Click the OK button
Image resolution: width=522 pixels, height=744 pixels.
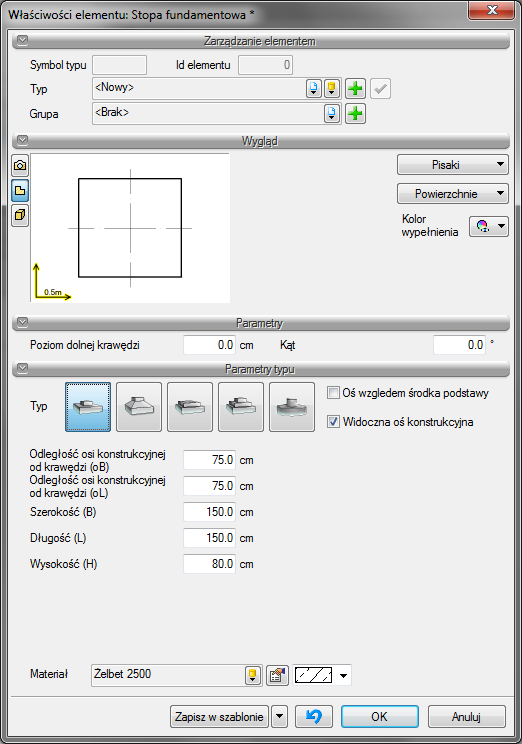380,716
